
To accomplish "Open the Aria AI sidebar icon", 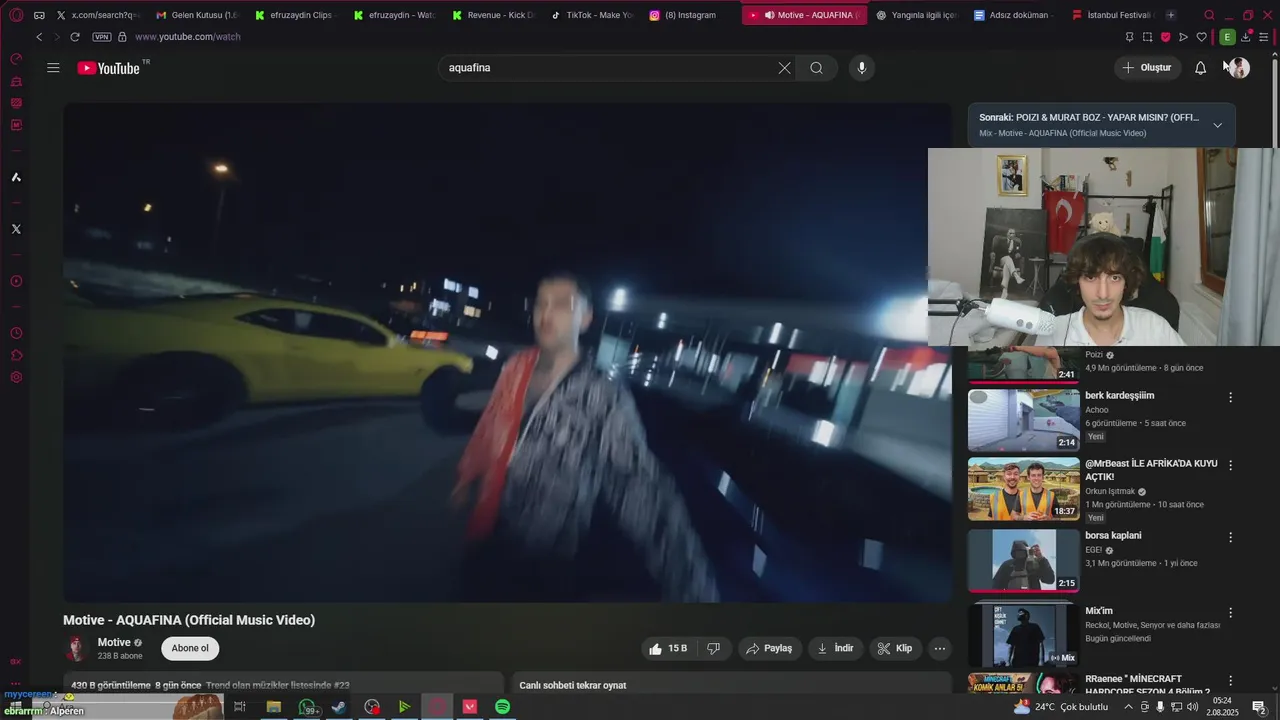I will coord(16,177).
